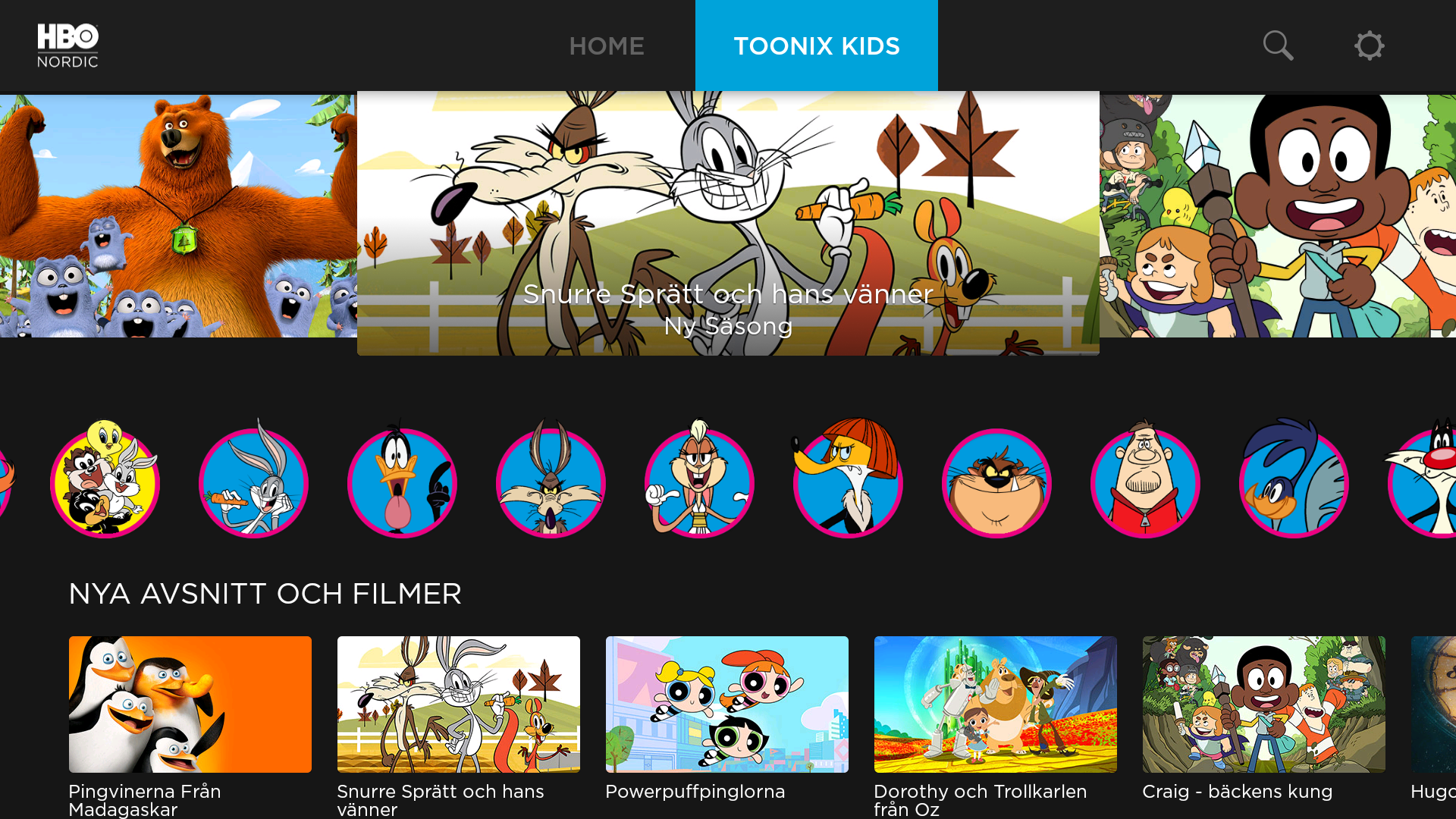The image size is (1456, 819).
Task: Switch to the HOME tab
Action: 607,46
